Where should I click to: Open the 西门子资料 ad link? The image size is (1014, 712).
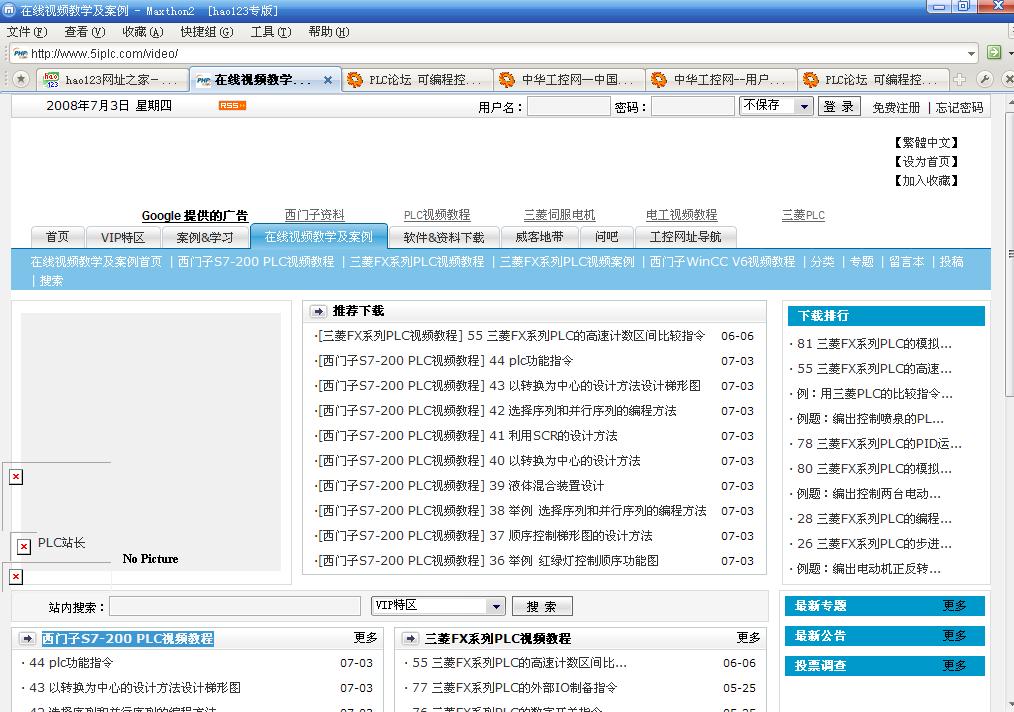tap(314, 215)
